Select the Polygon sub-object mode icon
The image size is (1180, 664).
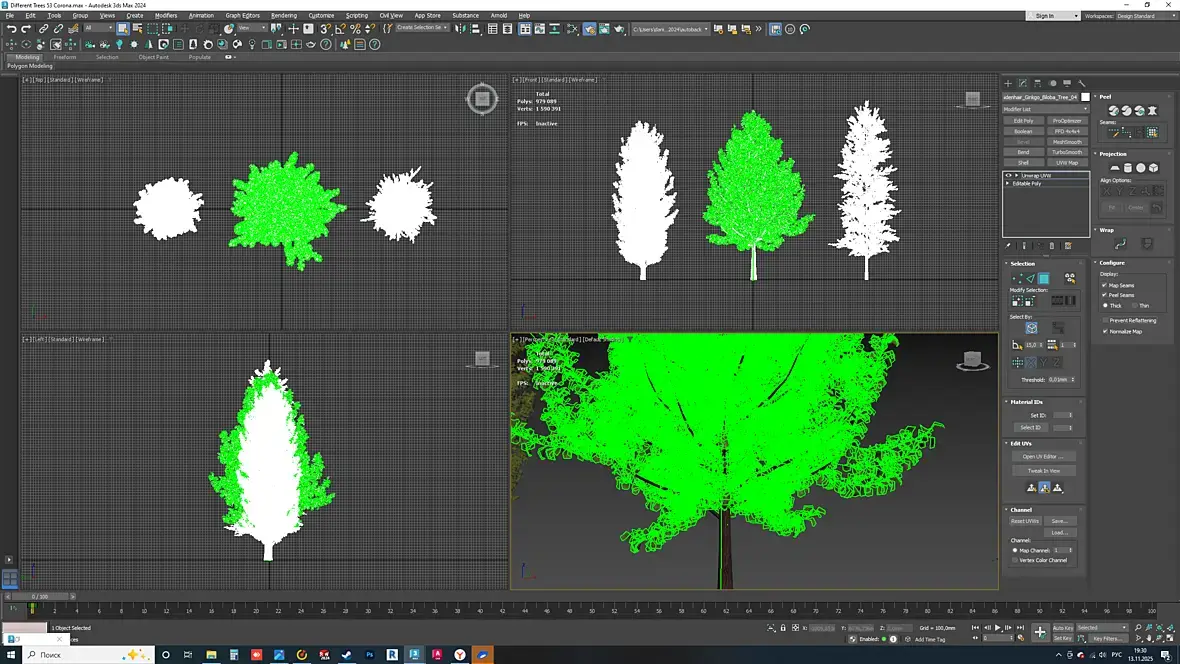(1043, 279)
